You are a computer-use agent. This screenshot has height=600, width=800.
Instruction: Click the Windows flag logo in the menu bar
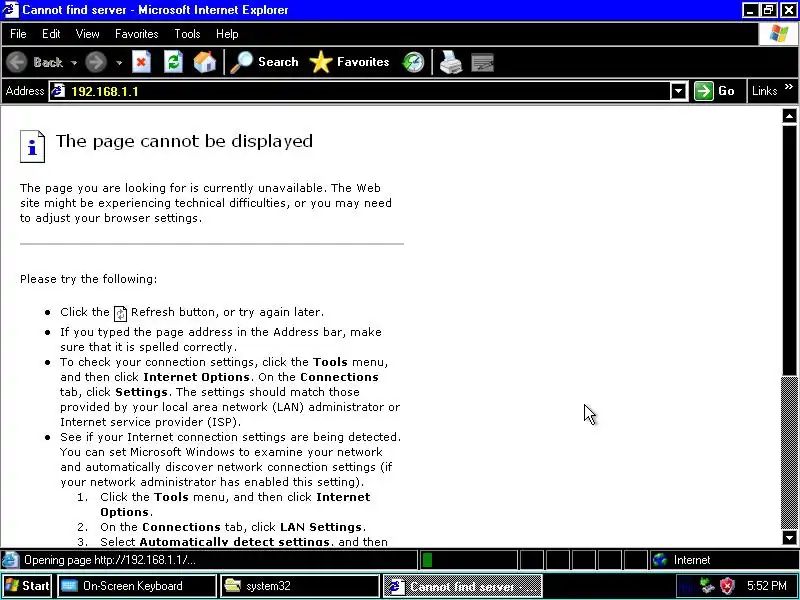778,34
